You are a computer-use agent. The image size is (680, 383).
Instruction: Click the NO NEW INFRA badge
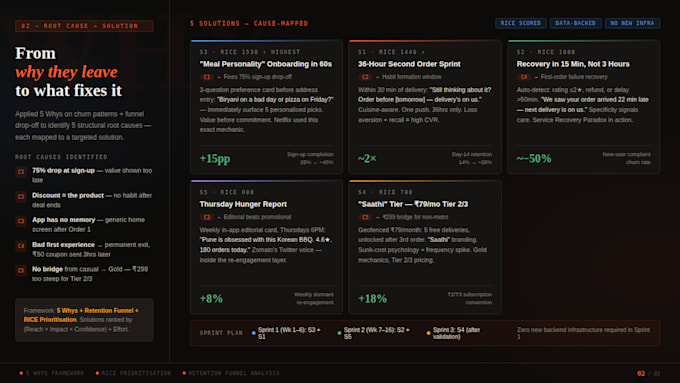[632, 23]
